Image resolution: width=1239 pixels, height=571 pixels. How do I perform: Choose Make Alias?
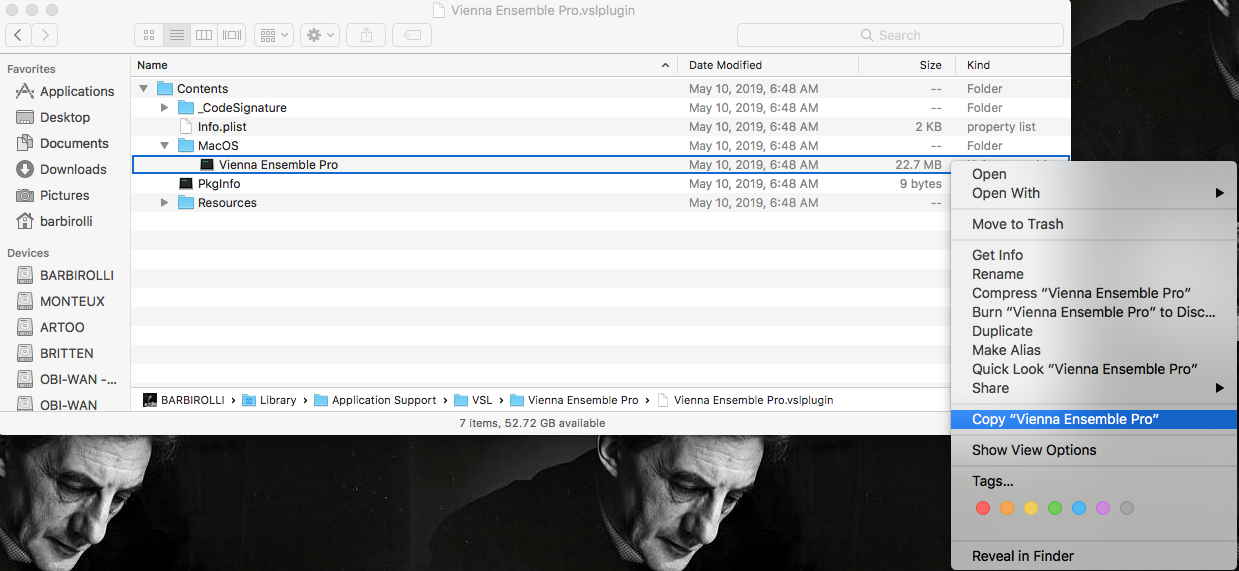tap(1094, 350)
